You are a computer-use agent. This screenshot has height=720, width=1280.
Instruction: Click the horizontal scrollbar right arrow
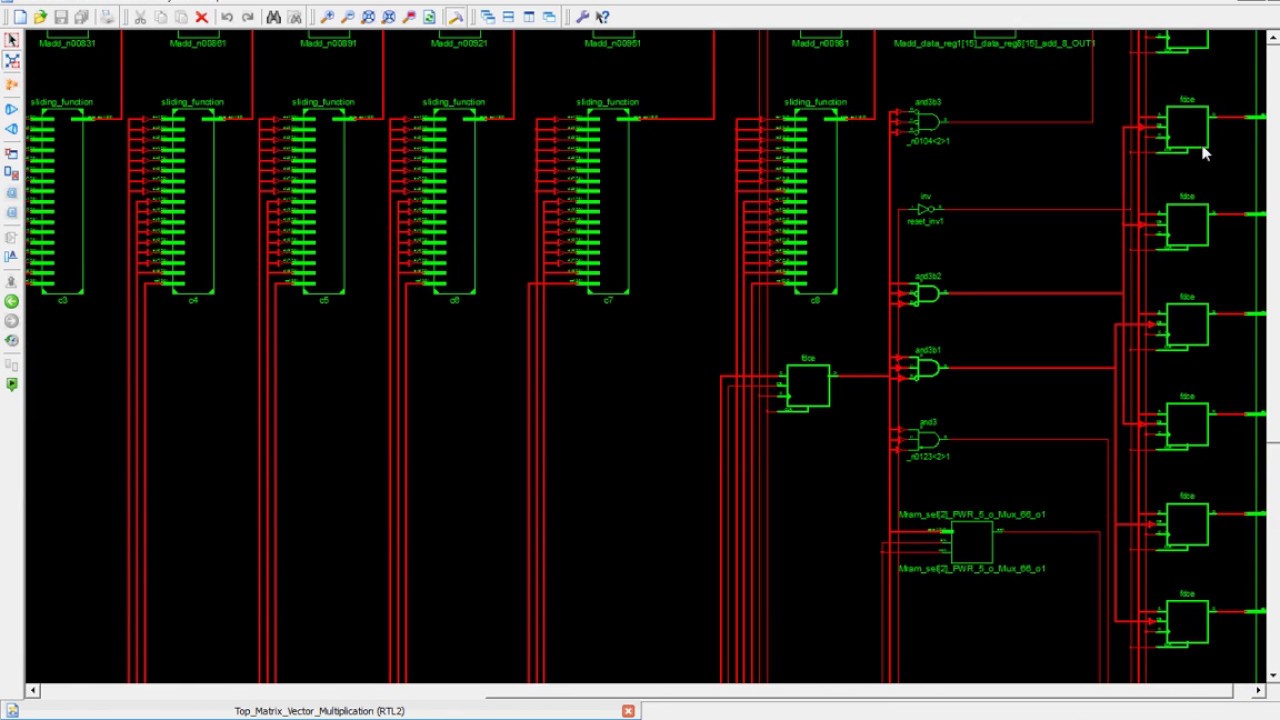tap(1258, 690)
